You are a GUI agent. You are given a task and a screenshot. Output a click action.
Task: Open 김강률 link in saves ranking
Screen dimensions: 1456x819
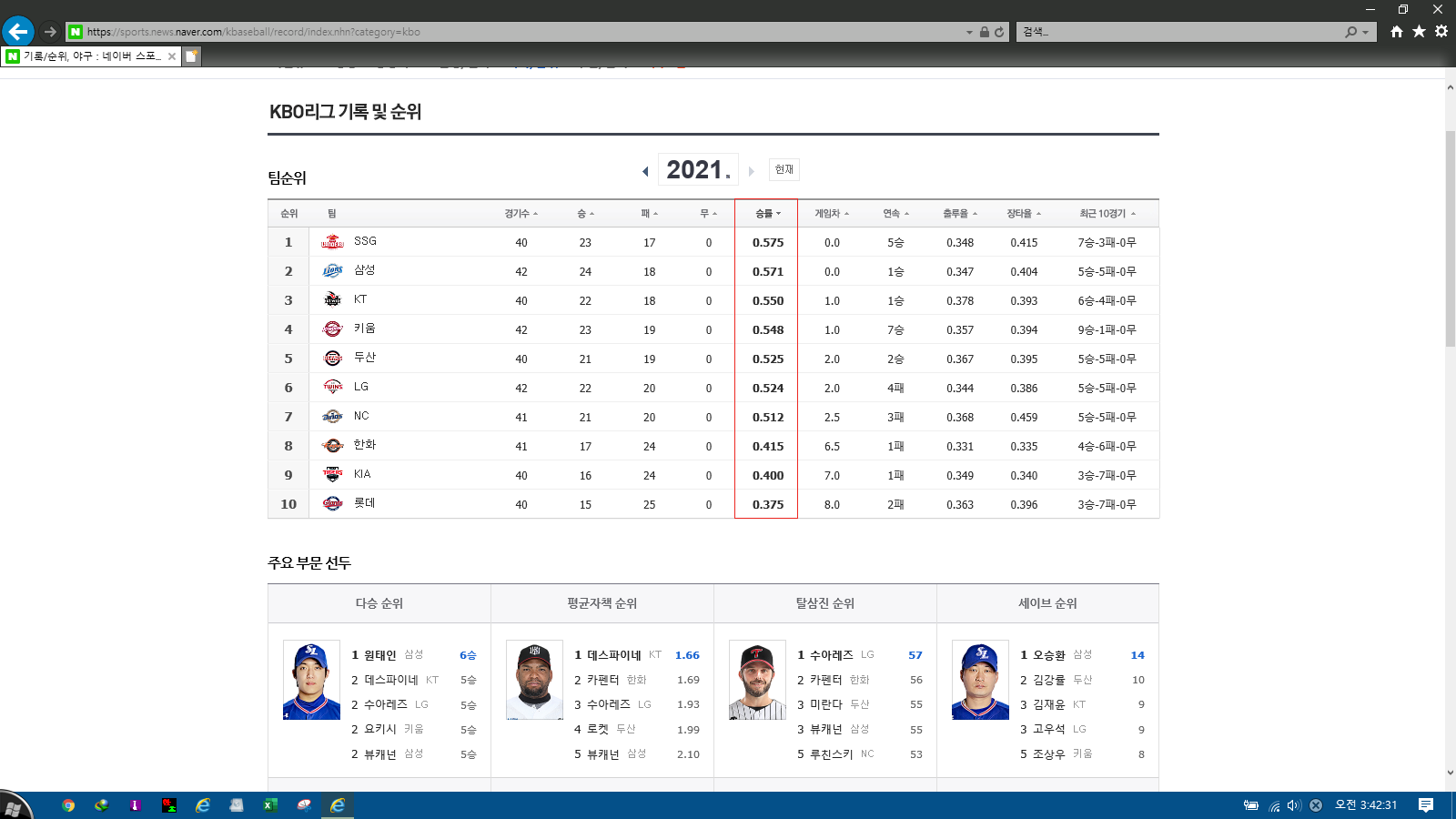pyautogui.click(x=1049, y=680)
